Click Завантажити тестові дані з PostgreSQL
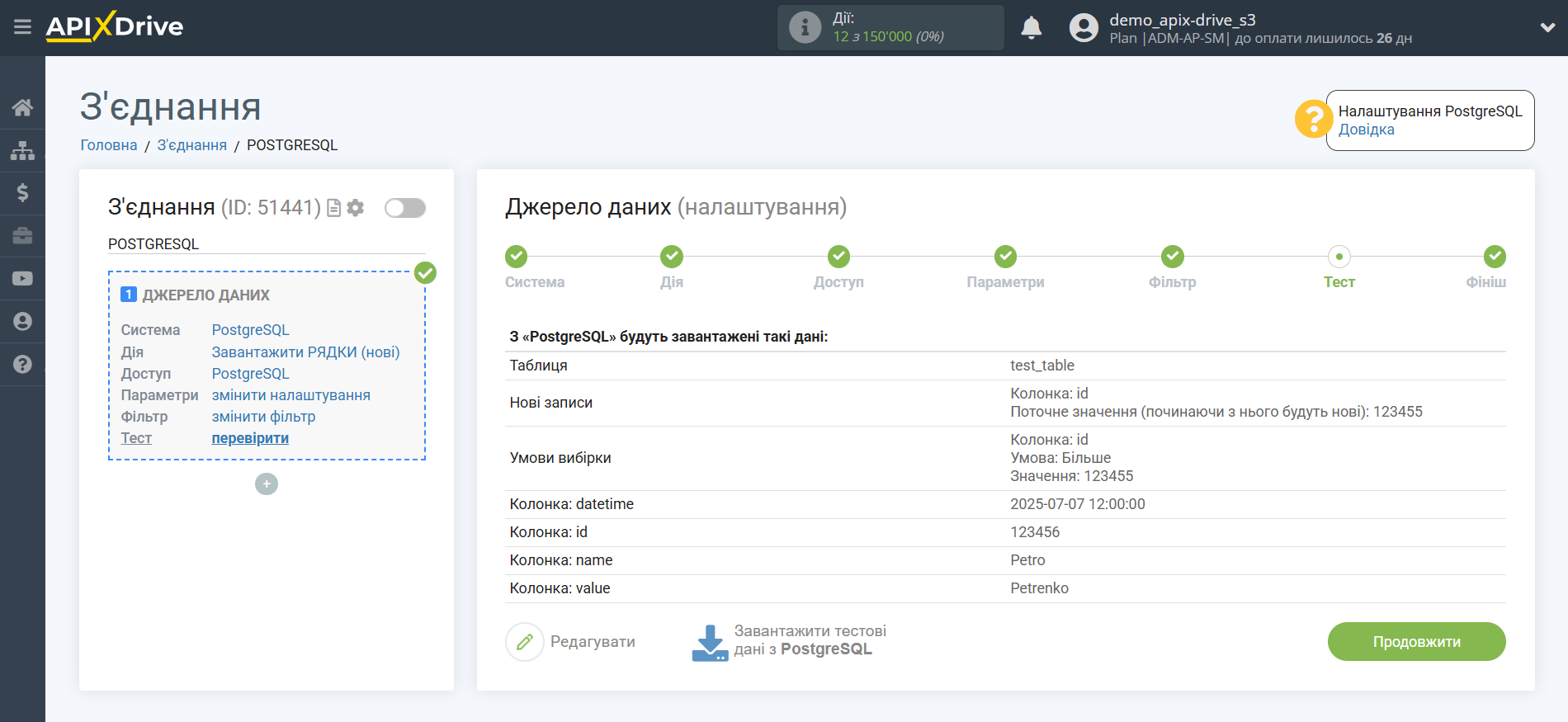Screen dimensions: 1568x722 (x=810, y=640)
